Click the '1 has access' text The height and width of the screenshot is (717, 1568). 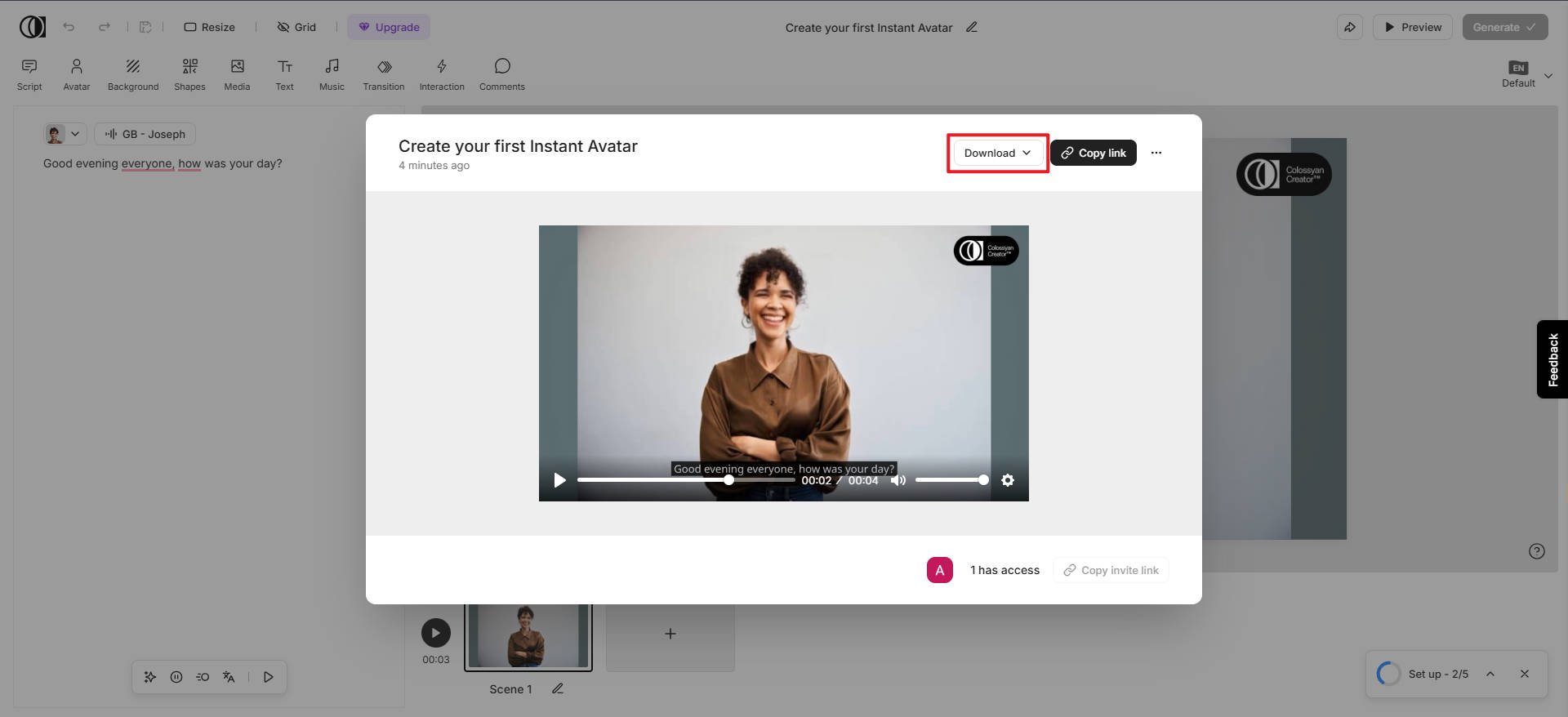(x=1004, y=570)
